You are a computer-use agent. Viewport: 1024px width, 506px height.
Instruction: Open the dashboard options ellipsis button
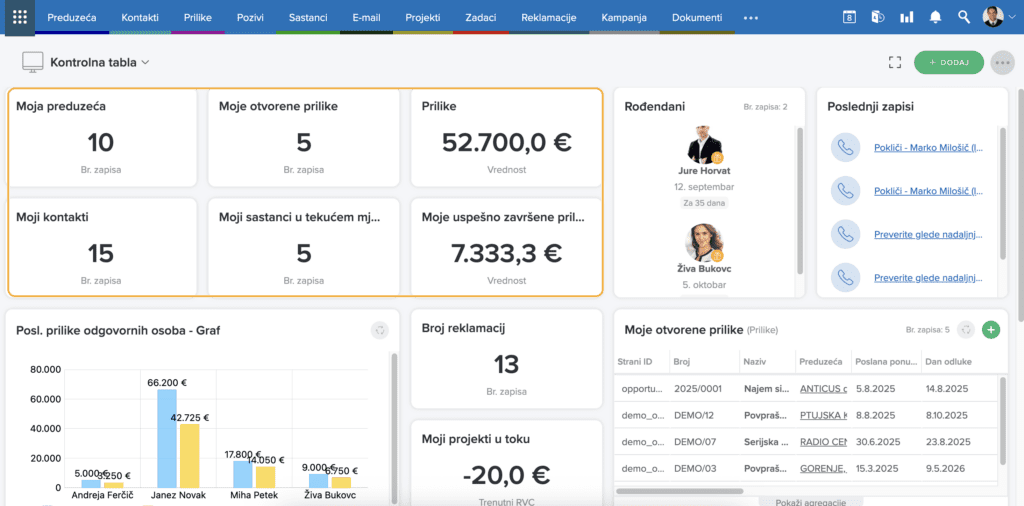pos(1002,63)
